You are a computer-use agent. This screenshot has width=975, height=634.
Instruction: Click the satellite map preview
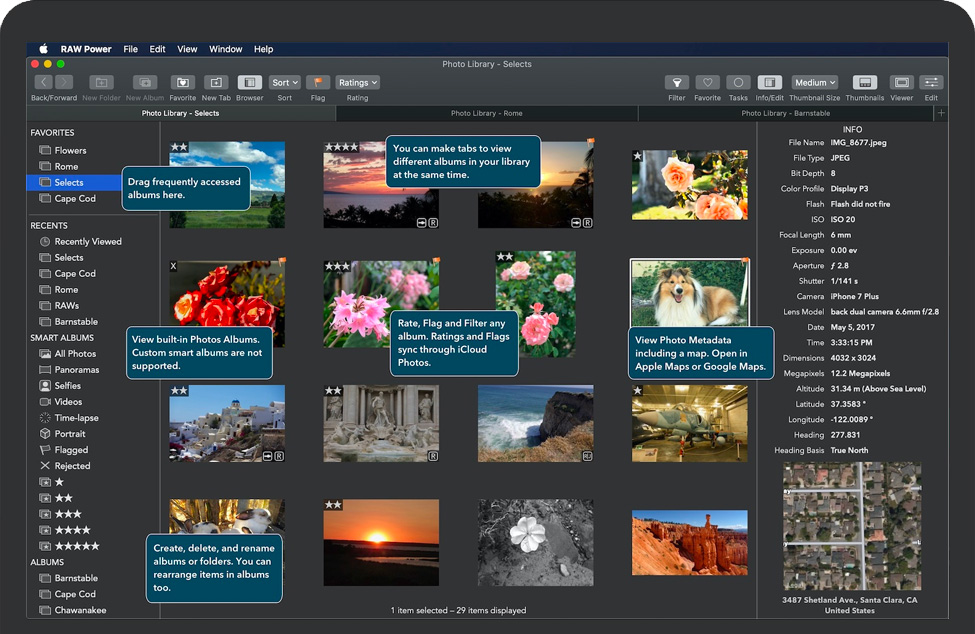[x=850, y=526]
